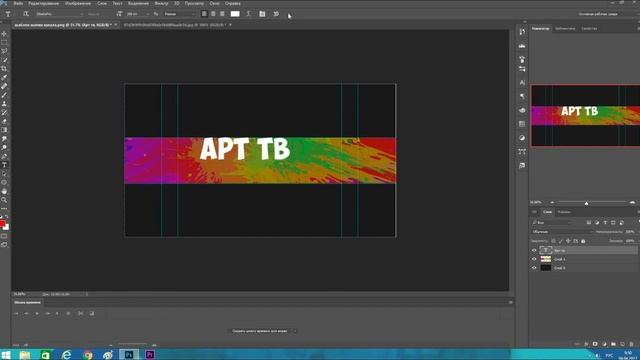Image resolution: width=640 pixels, height=360 pixels.
Task: Open the Шкала времени panel tab
Action: click(x=27, y=302)
